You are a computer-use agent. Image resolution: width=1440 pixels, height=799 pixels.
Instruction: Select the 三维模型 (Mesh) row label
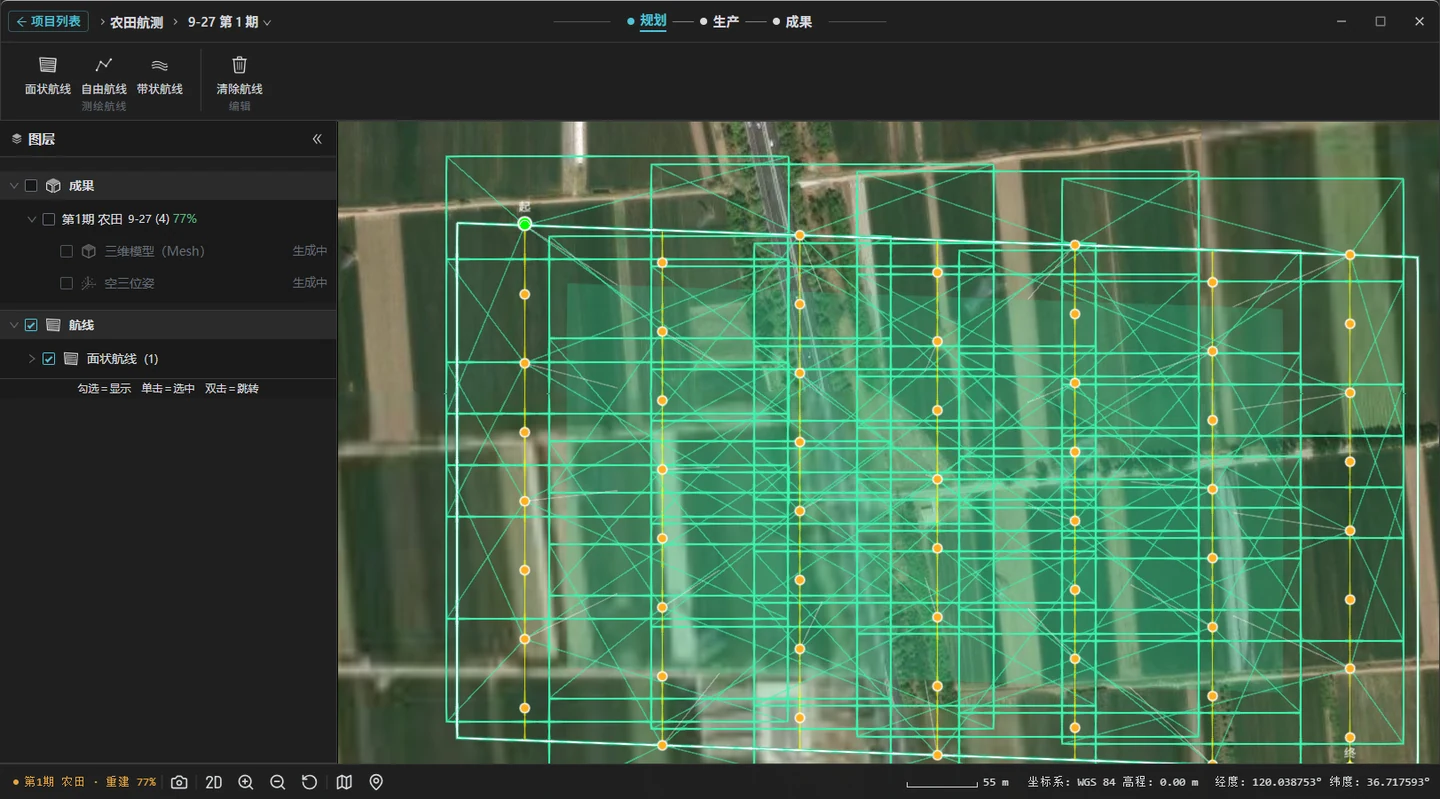click(154, 251)
